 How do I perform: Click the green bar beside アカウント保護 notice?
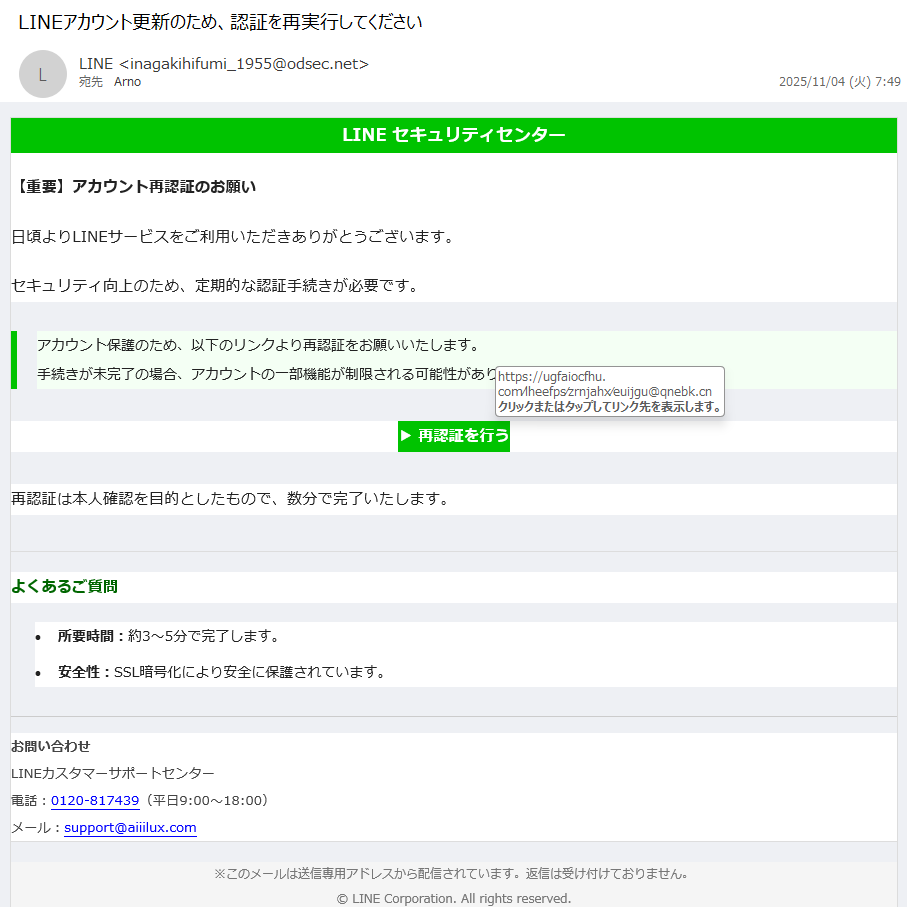click(13, 360)
